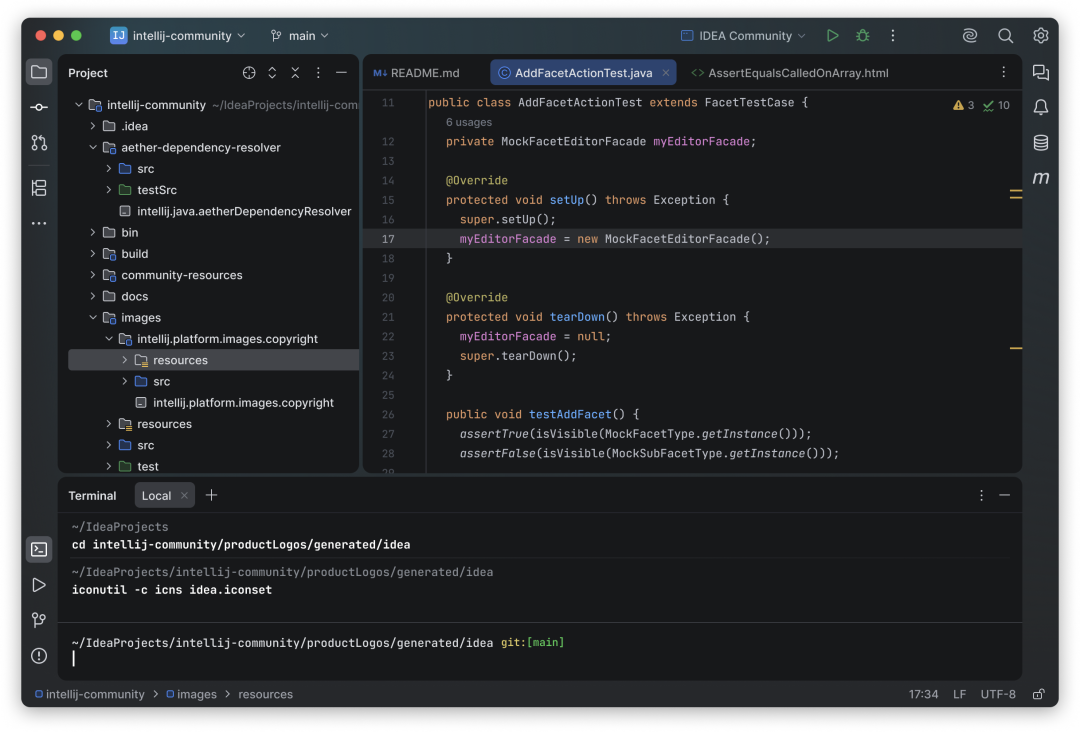The image size is (1080, 732).
Task: Expand the src folder under aether-dependency-resolver
Action: pos(108,168)
